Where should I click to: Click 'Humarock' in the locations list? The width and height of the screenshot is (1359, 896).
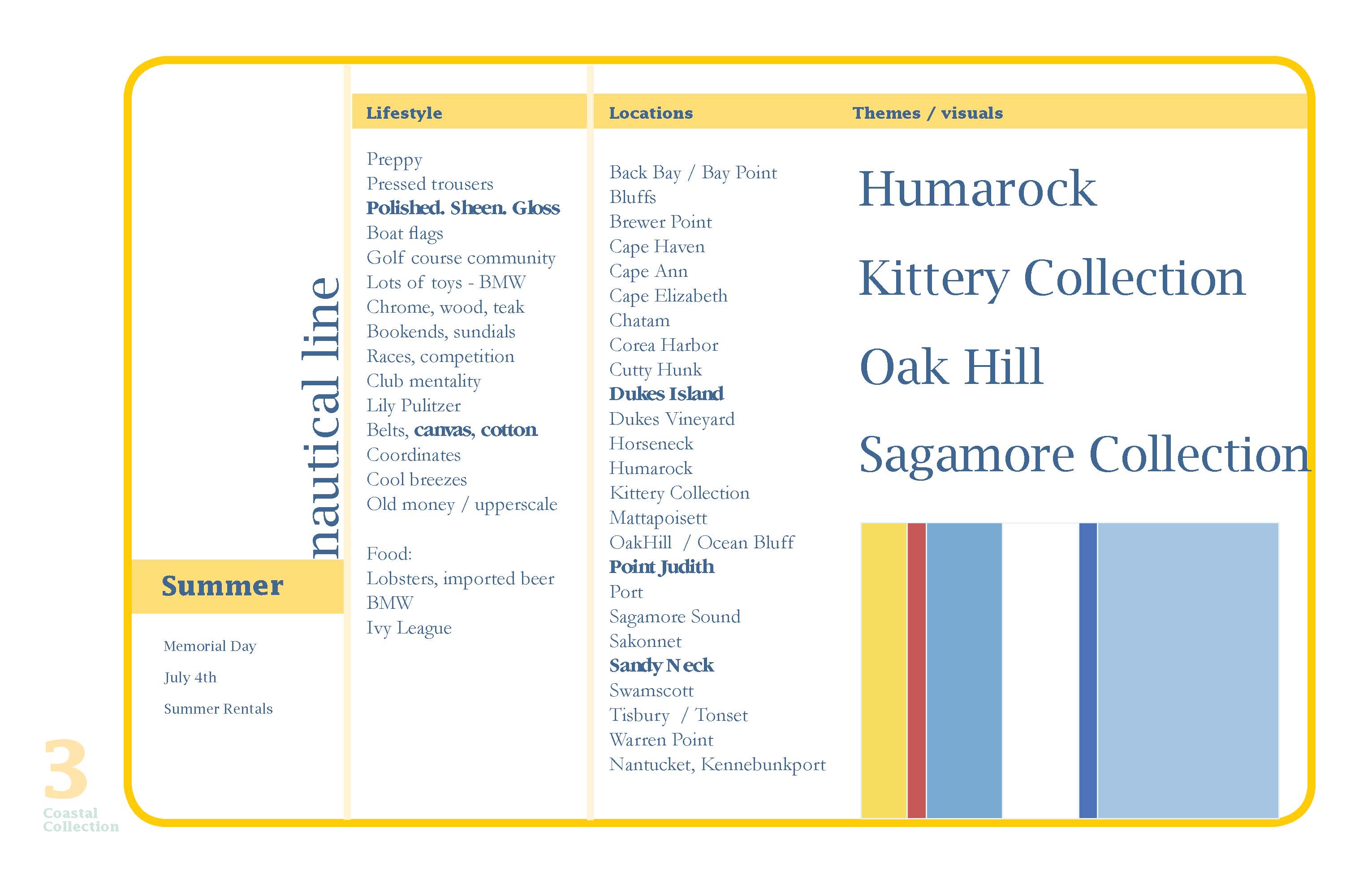tap(651, 469)
